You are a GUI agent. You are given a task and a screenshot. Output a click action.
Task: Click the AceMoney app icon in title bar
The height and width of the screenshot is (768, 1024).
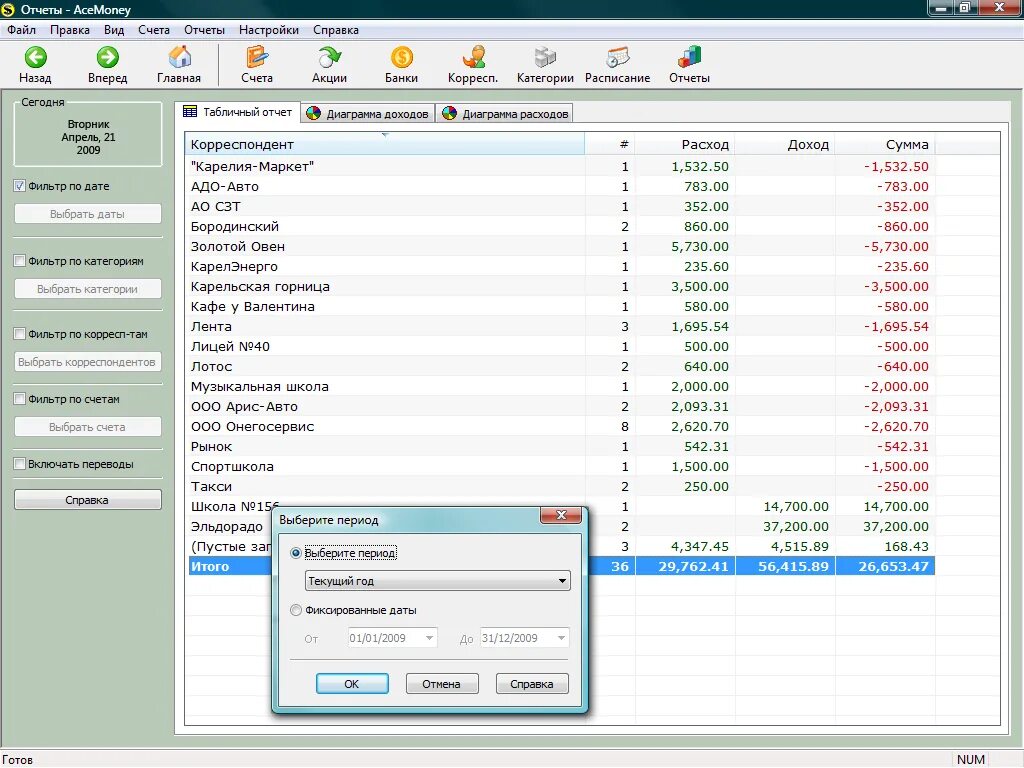coord(8,9)
